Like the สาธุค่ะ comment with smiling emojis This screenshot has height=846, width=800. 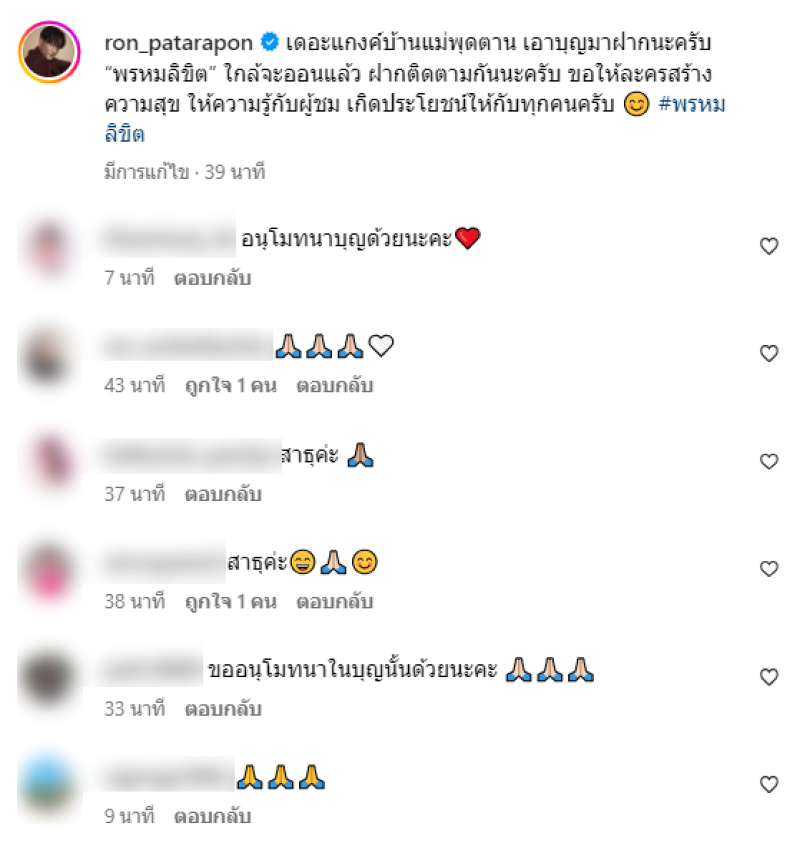coord(769,569)
